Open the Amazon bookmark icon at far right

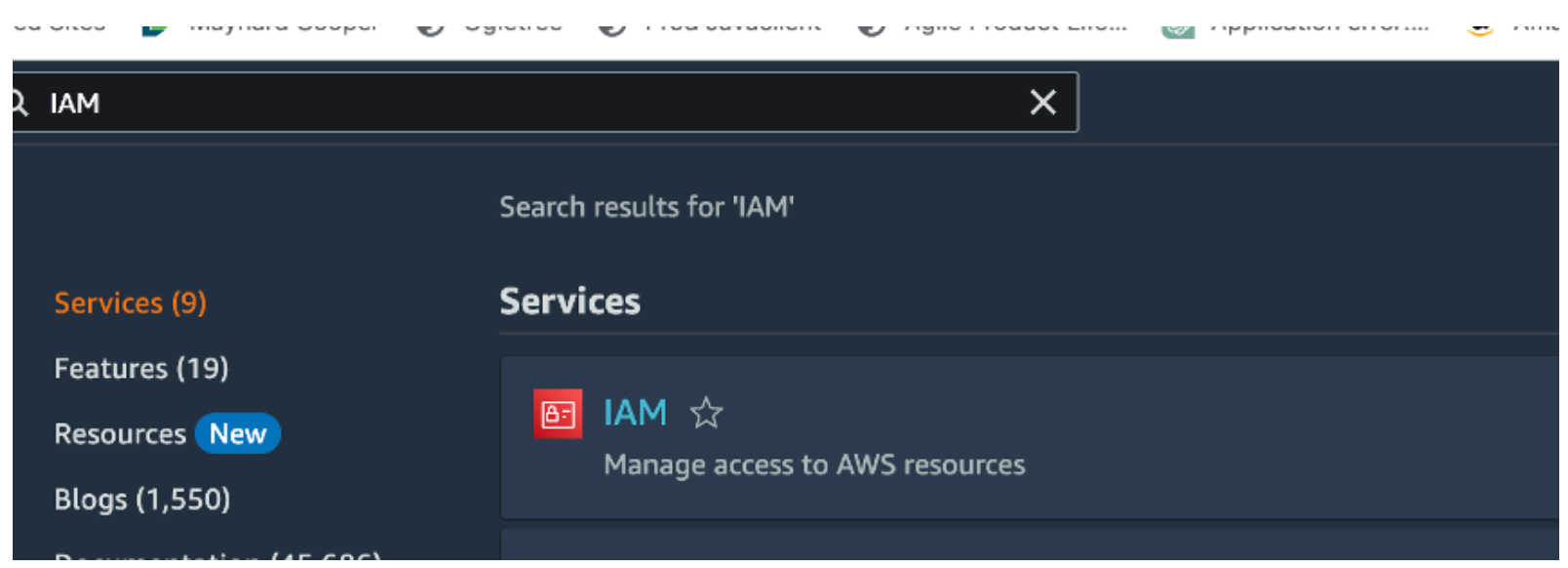coord(1479,27)
